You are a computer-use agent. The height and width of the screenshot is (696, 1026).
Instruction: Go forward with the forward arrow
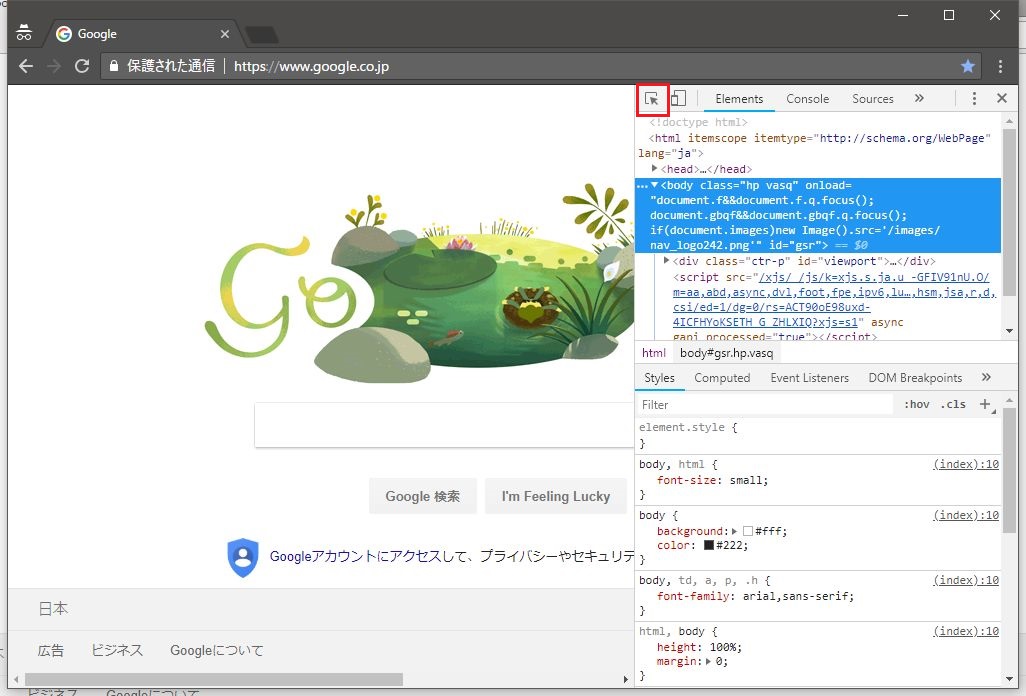[x=54, y=66]
